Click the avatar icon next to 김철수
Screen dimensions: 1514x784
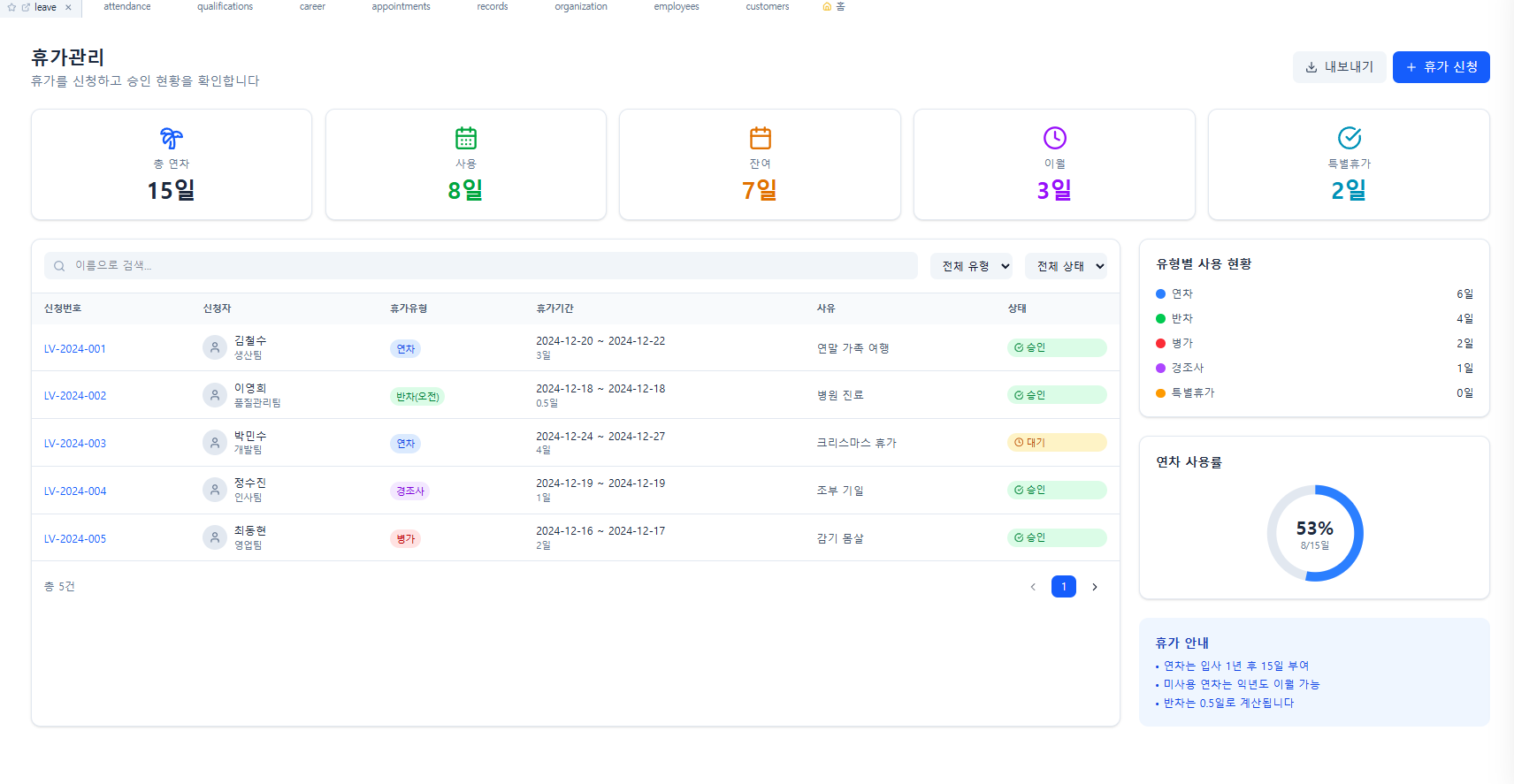215,347
